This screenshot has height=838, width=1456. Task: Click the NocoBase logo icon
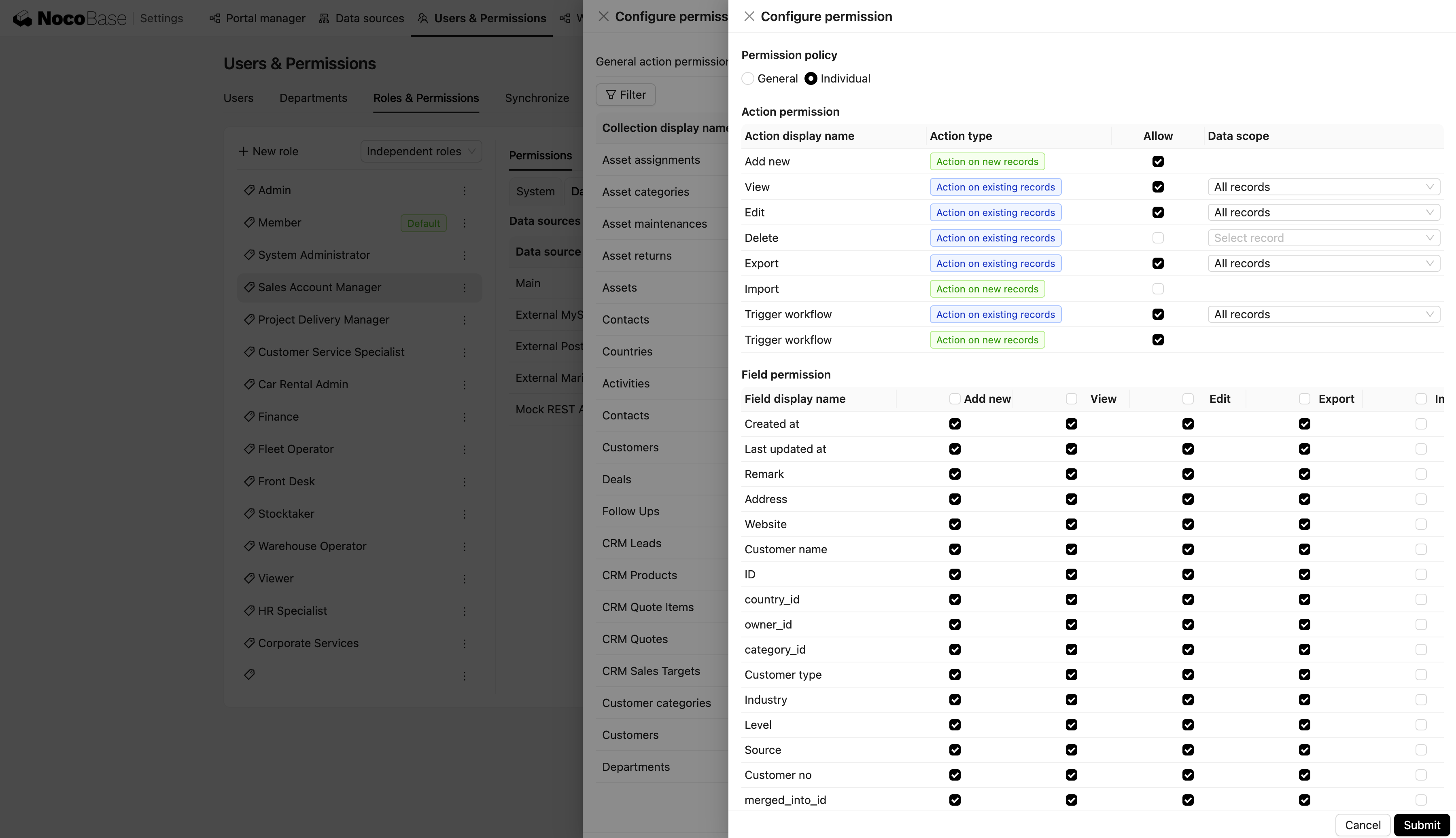tap(22, 19)
